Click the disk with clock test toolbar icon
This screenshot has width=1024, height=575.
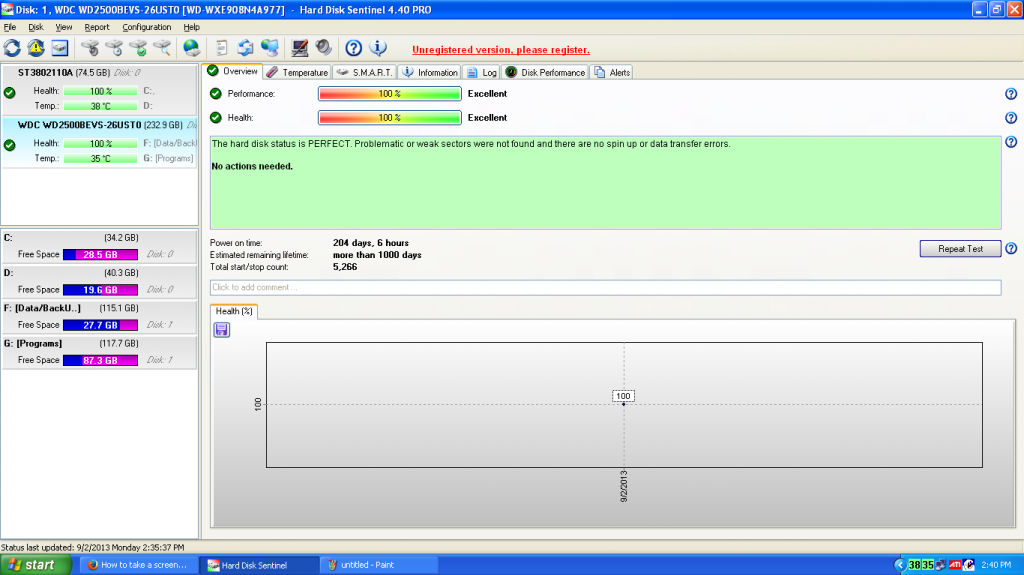(114, 48)
